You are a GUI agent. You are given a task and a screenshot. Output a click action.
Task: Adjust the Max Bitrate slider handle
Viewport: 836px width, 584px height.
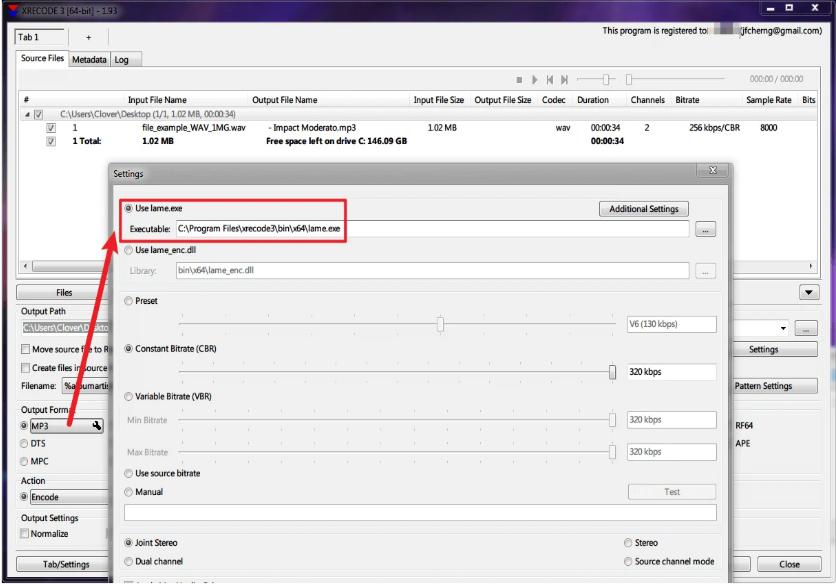tap(612, 452)
